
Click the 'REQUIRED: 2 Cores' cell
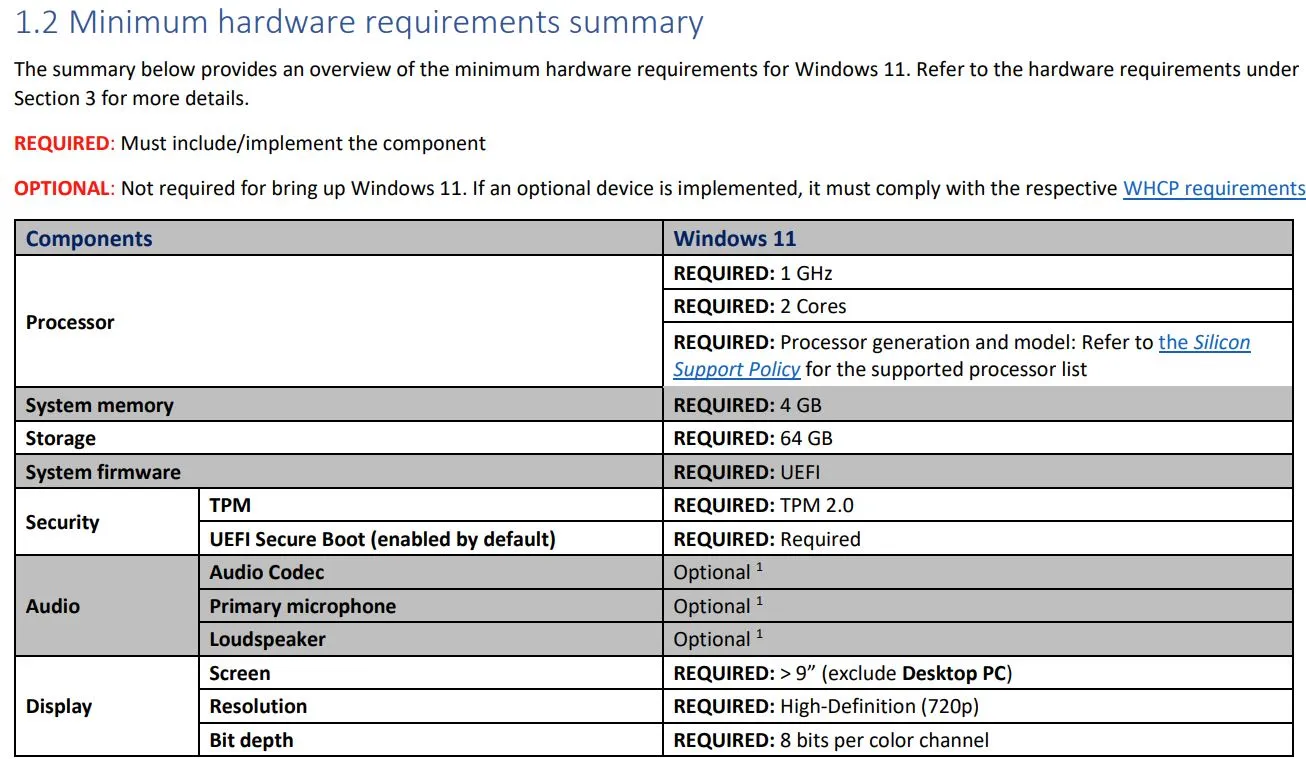point(977,306)
